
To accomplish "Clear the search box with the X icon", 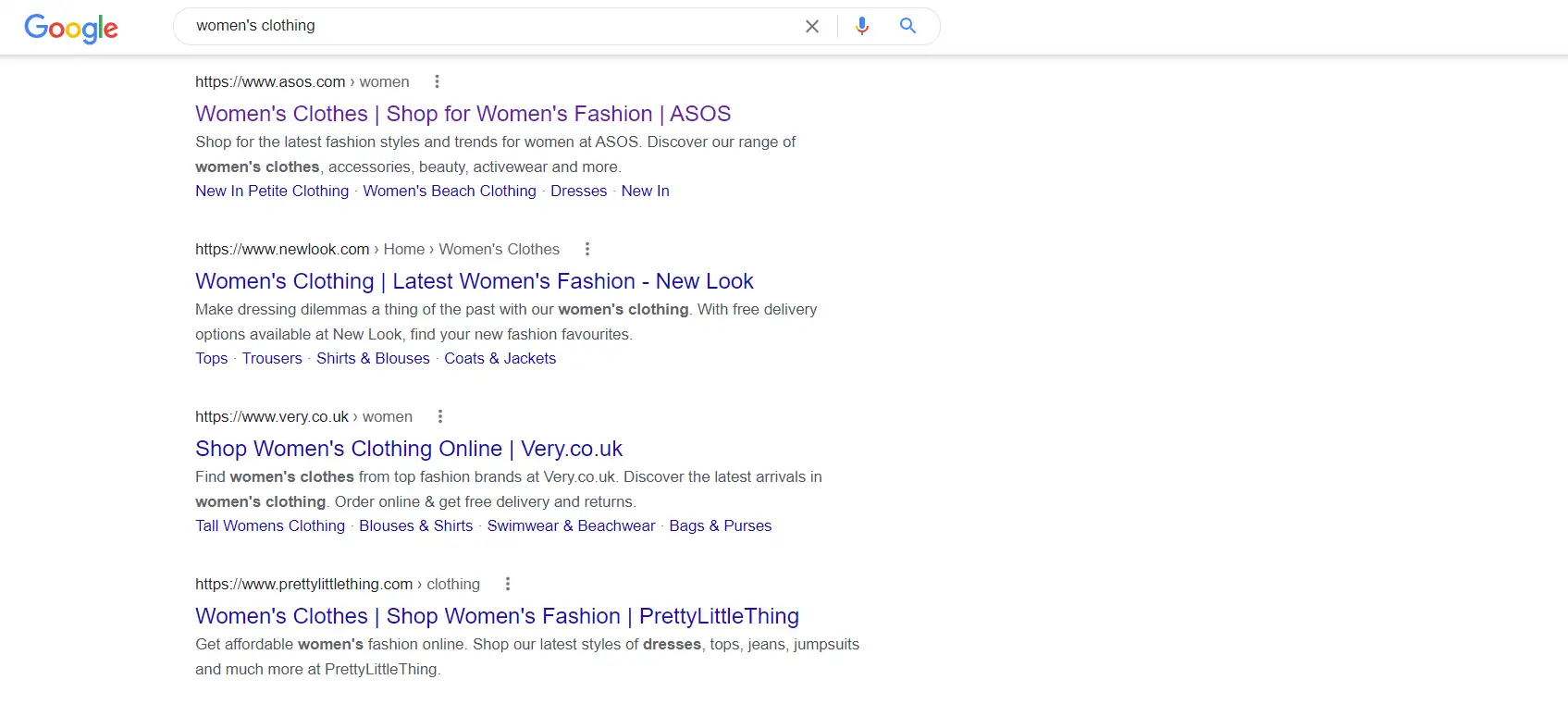I will pyautogui.click(x=812, y=27).
